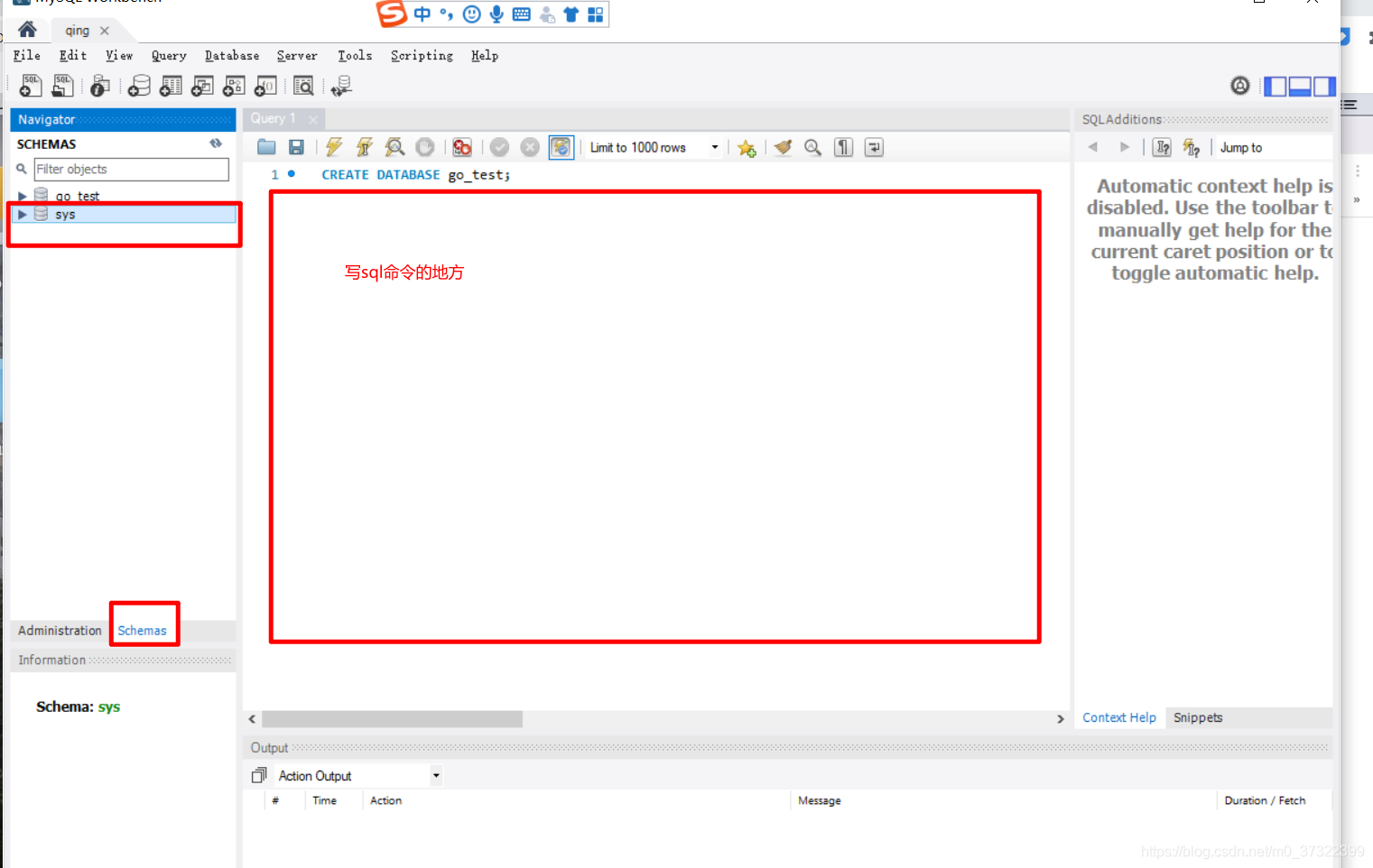Refresh the SCHEMAS list
Screen dimensions: 1373x868
click(x=216, y=143)
